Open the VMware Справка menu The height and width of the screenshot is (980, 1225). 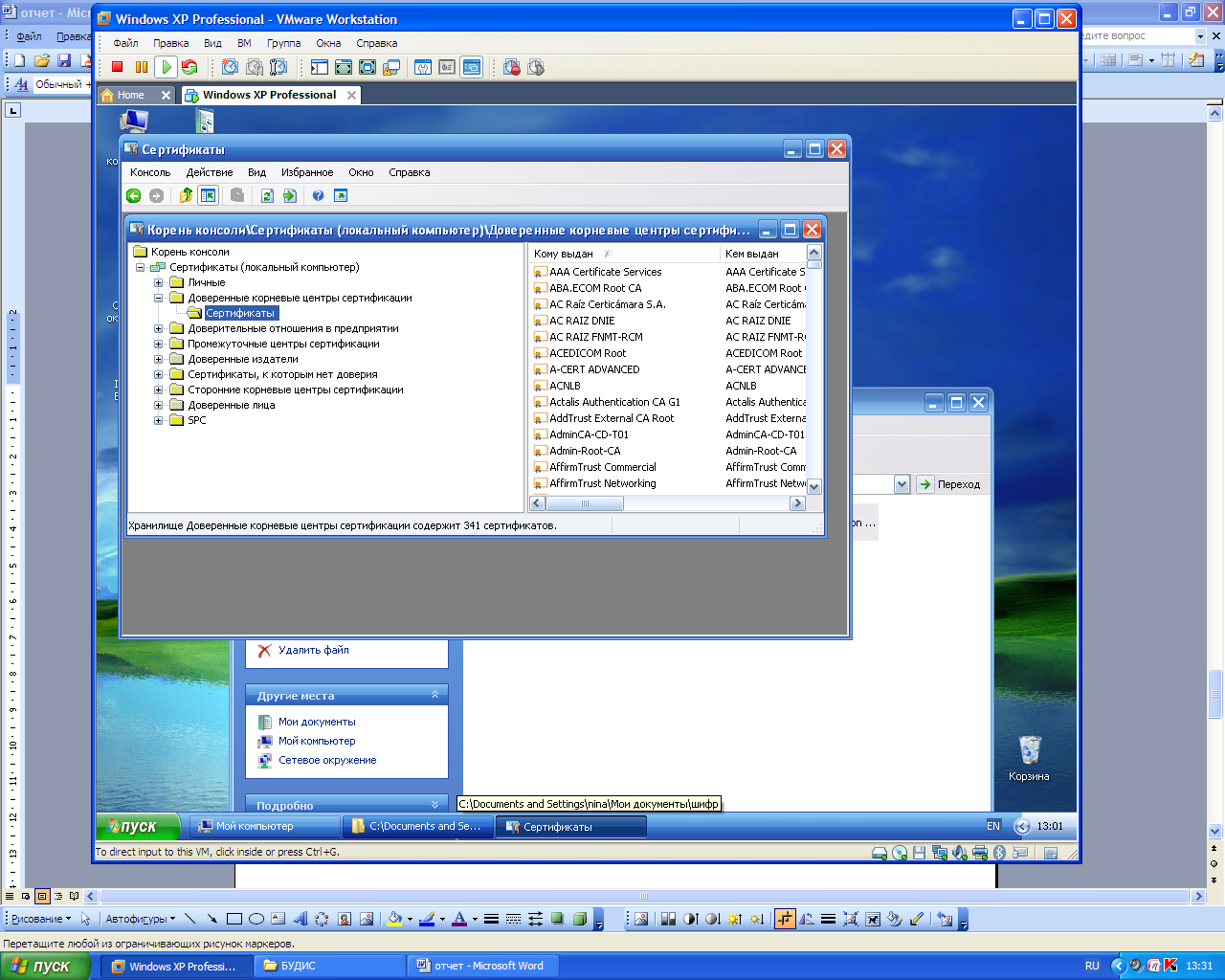[x=376, y=43]
